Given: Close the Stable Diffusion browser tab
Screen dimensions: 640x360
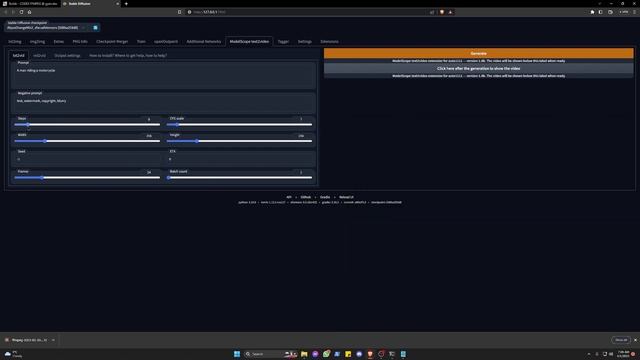Looking at the screenshot, I should pos(118,4).
